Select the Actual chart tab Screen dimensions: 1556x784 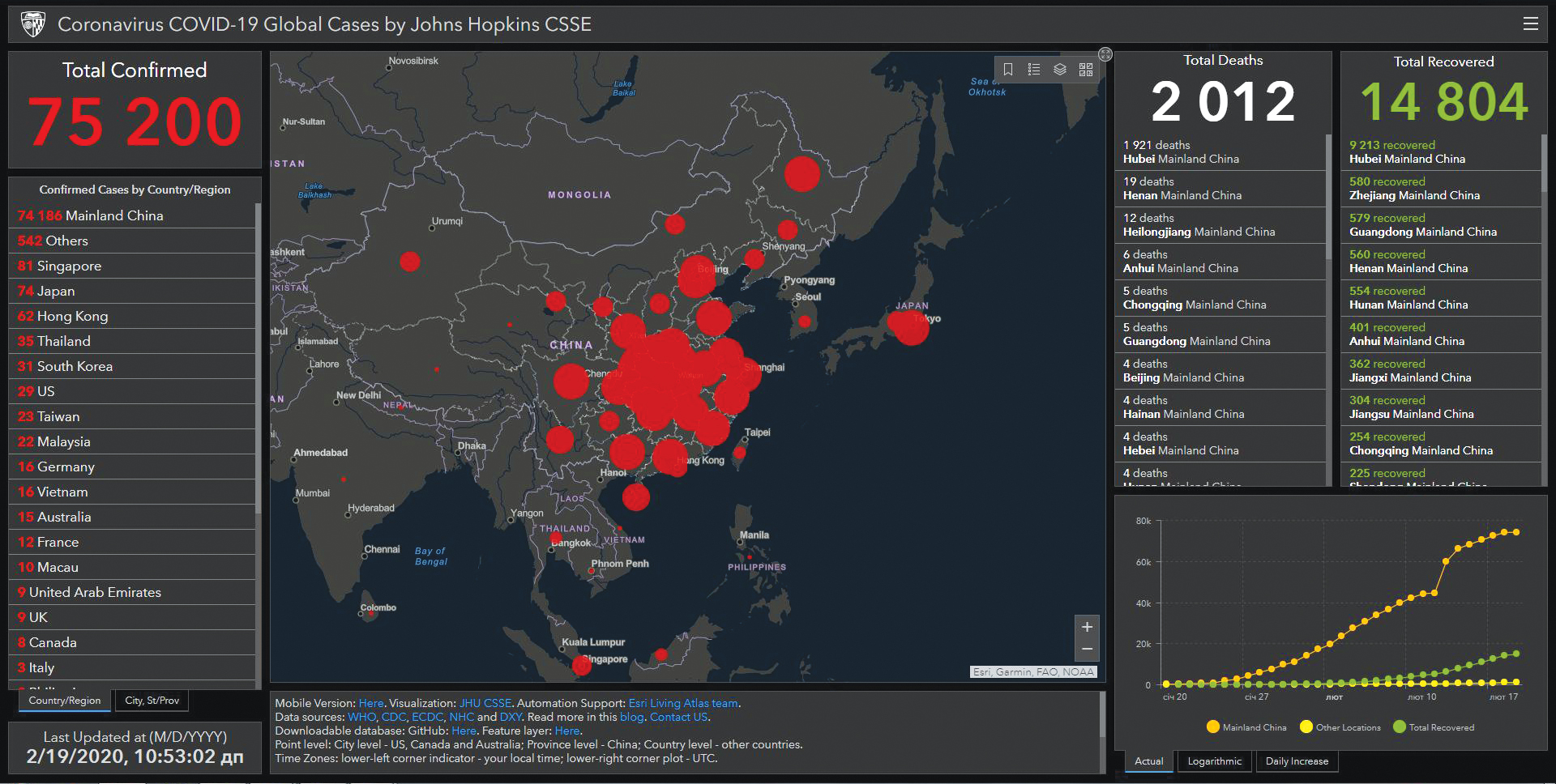(1148, 761)
